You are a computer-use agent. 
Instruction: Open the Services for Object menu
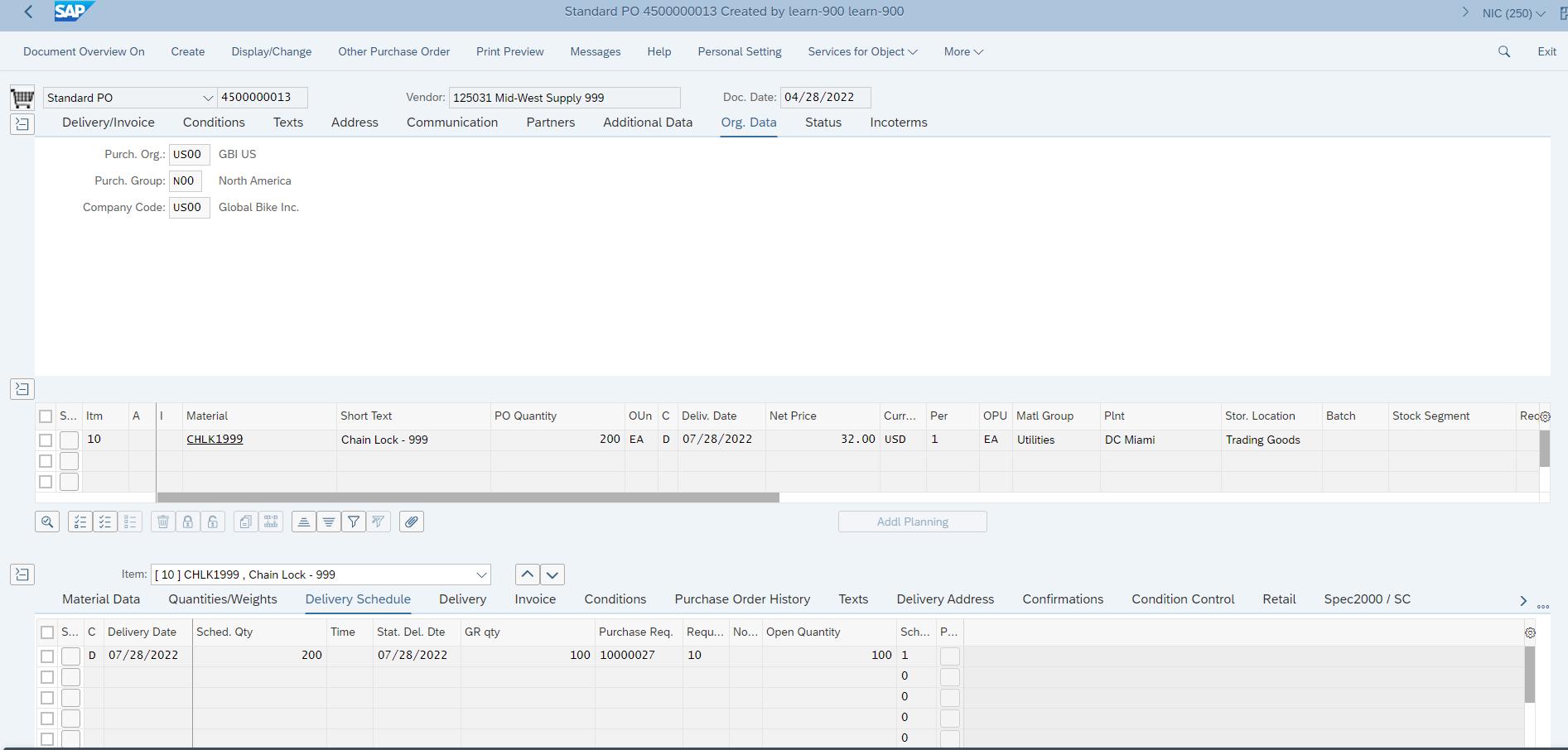click(x=861, y=51)
